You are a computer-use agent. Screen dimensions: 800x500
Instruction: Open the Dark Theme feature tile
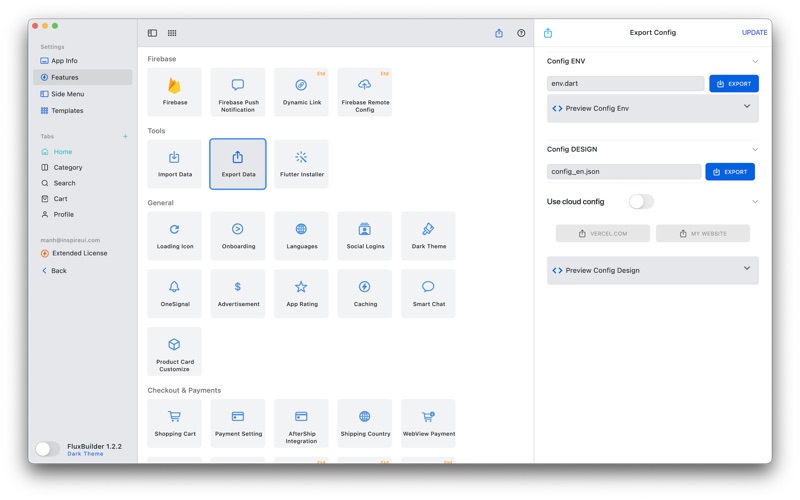[428, 236]
